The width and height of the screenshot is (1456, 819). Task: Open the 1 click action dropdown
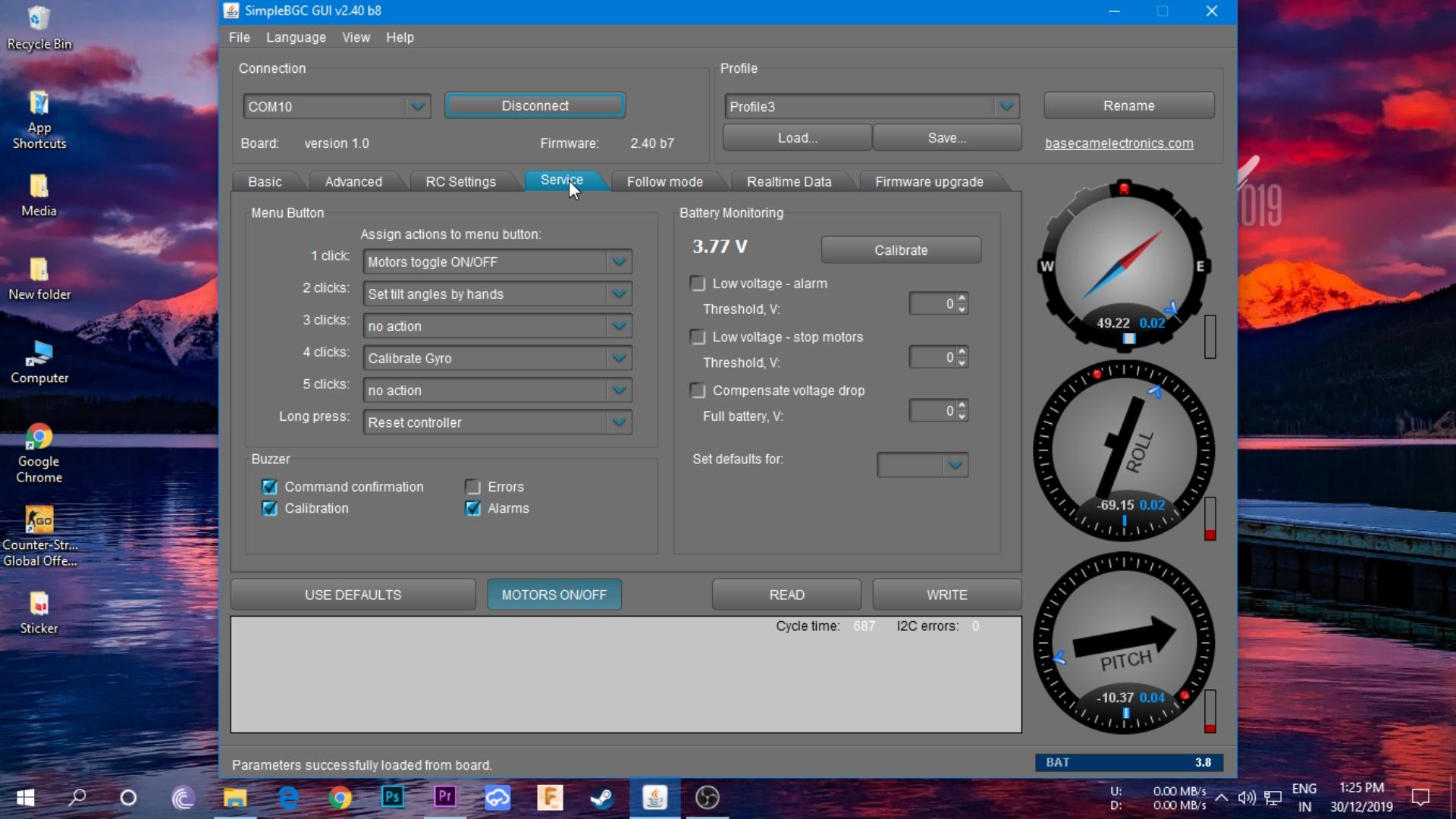tap(619, 262)
